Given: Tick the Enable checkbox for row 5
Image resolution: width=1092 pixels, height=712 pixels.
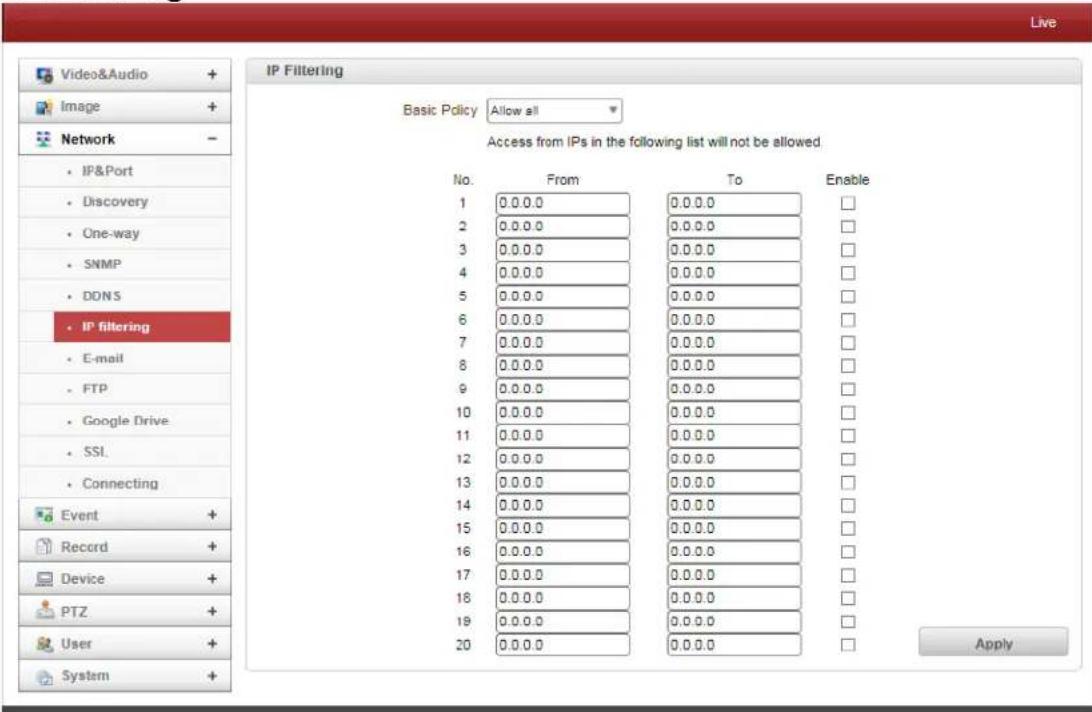Looking at the screenshot, I should coord(848,297).
